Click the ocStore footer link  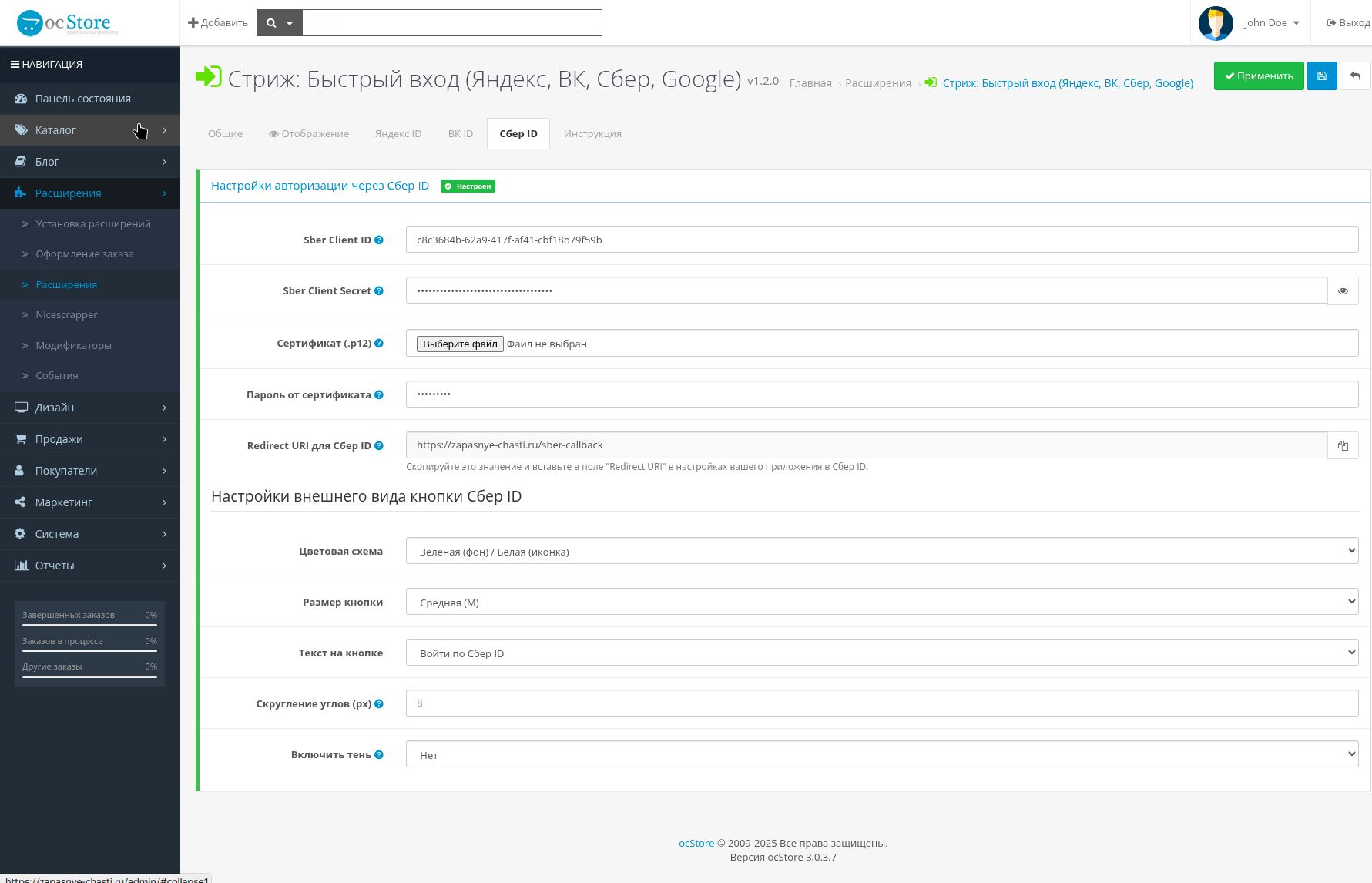(x=696, y=844)
